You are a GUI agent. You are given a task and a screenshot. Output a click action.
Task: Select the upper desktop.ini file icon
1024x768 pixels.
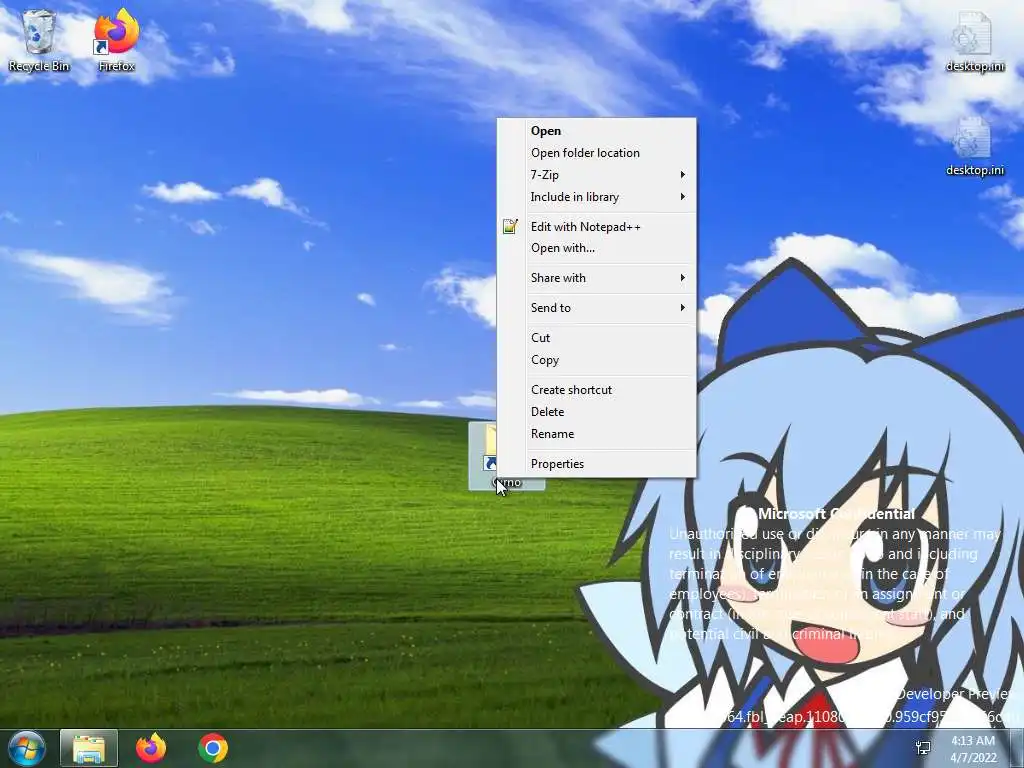click(974, 41)
